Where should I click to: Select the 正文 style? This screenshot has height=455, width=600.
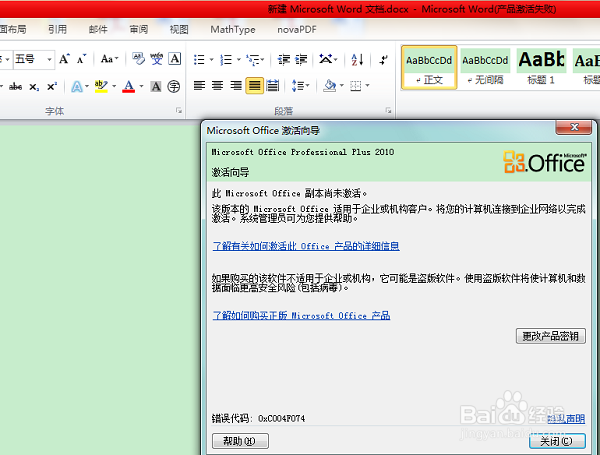[x=429, y=68]
